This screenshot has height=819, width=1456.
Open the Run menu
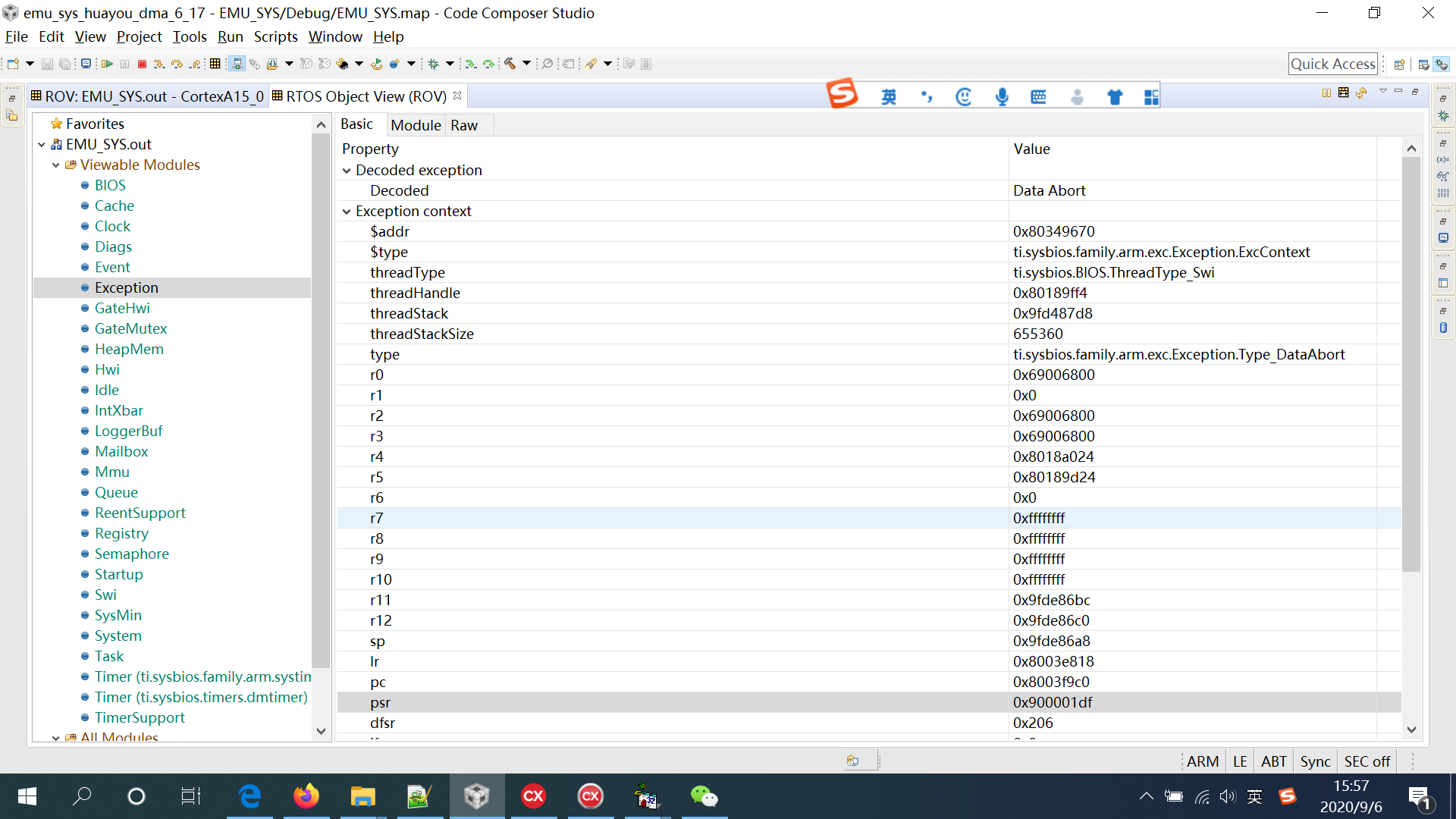(230, 36)
